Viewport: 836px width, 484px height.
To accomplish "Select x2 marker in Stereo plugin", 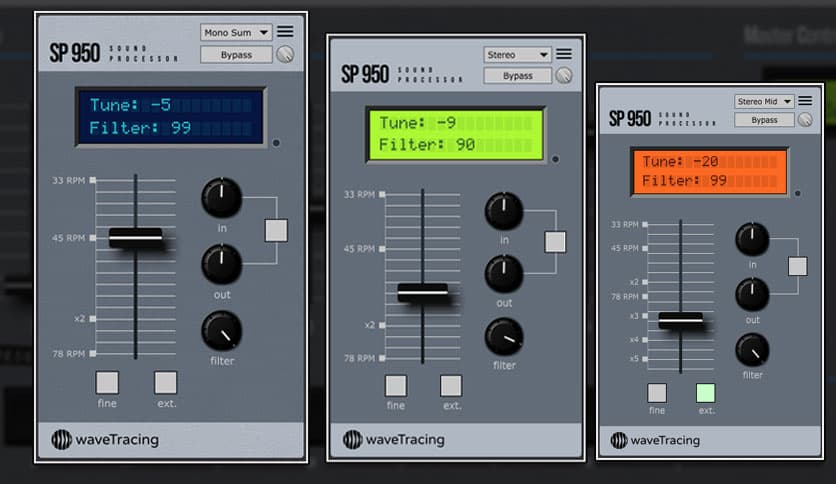I will click(382, 325).
